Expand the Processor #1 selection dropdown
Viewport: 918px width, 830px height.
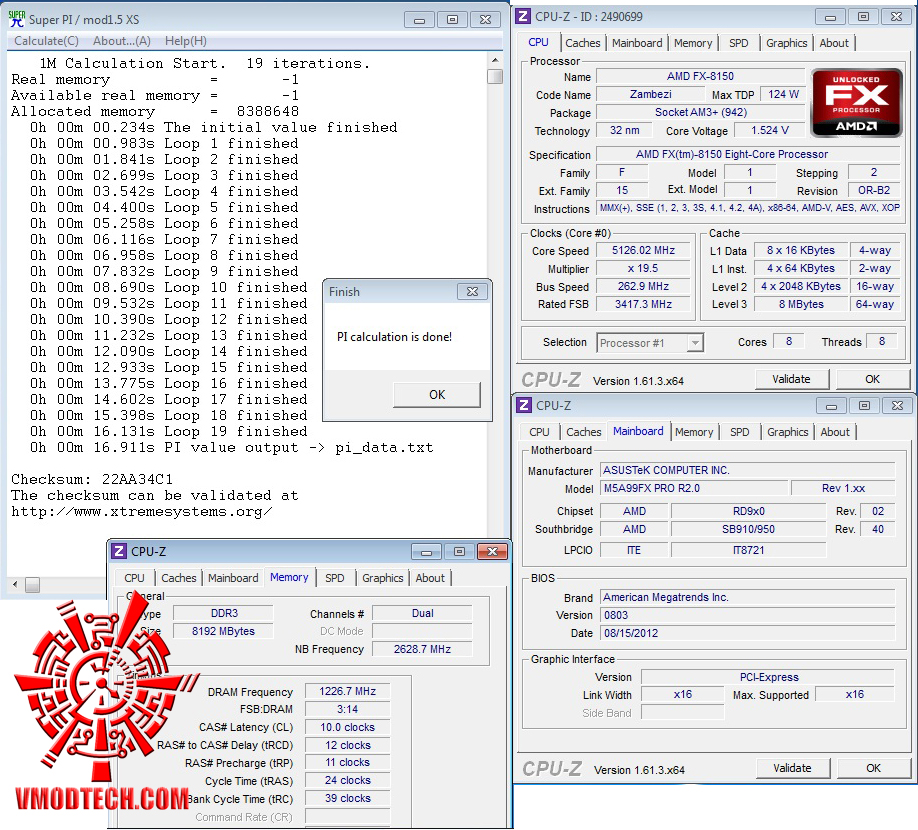click(694, 343)
